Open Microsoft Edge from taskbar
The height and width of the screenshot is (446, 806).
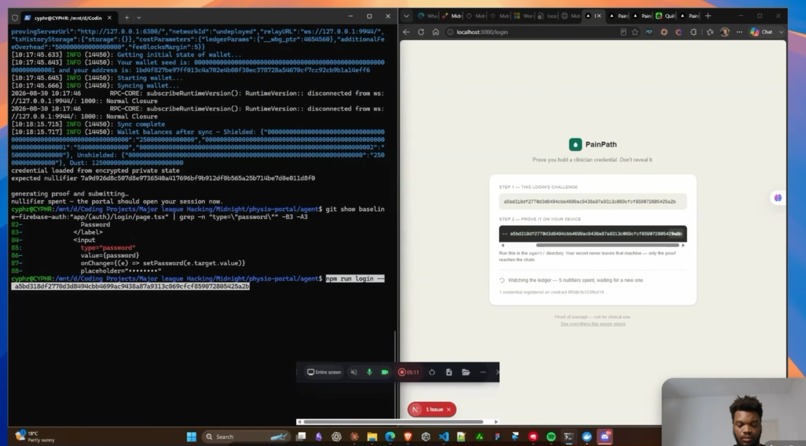pyautogui.click(x=390, y=437)
